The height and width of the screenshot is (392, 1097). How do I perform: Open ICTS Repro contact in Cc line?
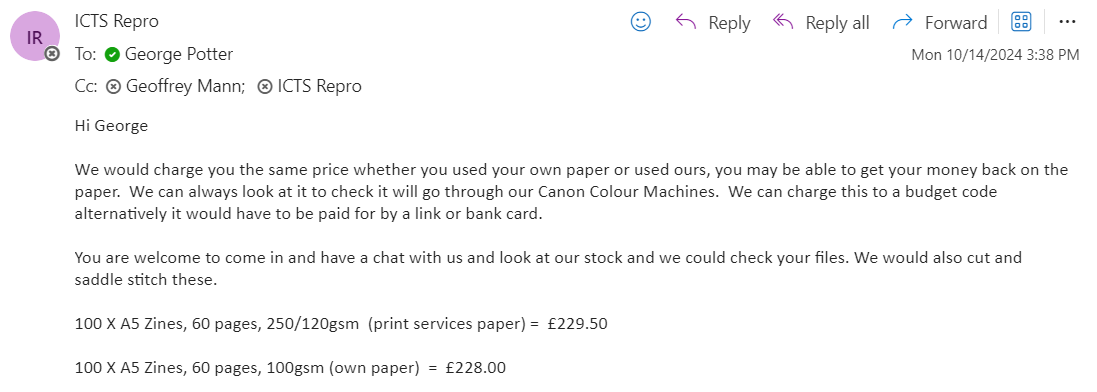point(320,87)
